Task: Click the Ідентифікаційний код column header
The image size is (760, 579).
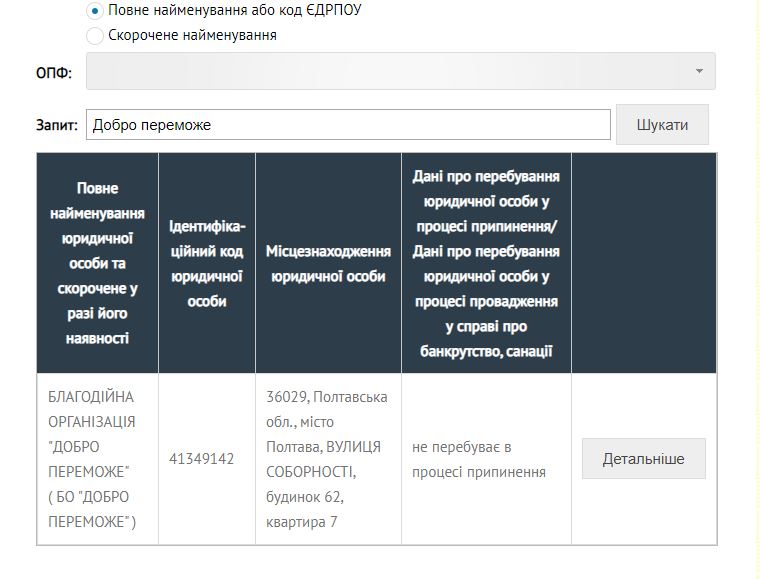Action: point(207,263)
